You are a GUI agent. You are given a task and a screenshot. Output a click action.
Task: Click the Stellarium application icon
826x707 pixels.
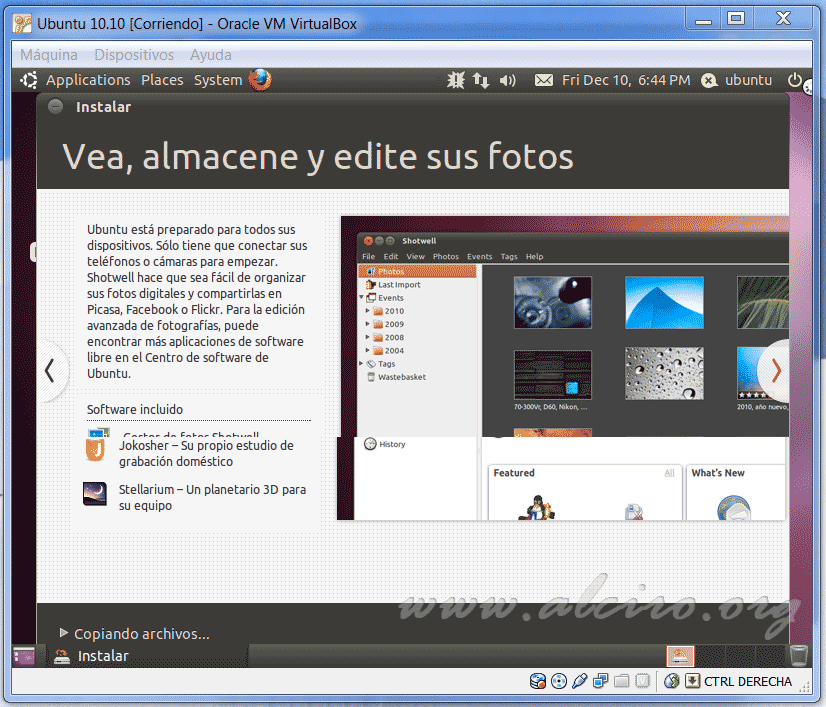[x=95, y=494]
